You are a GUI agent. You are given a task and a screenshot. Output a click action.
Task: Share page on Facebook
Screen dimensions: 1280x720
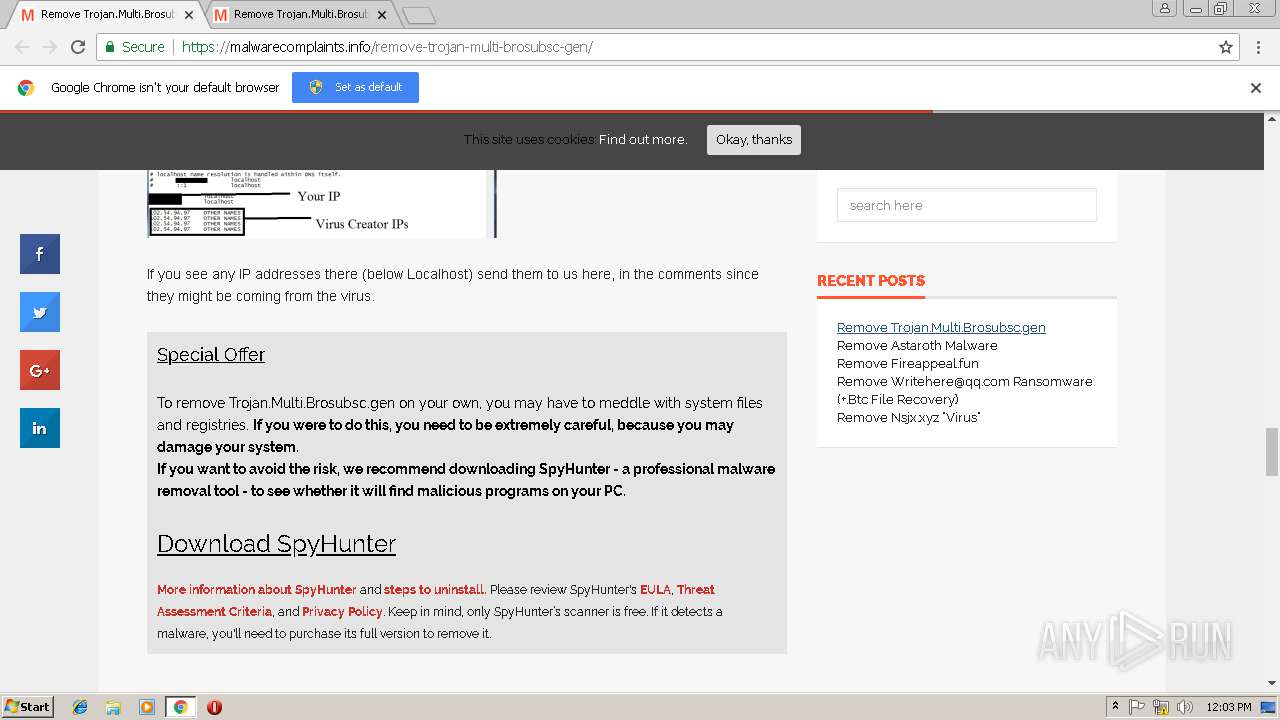[40, 254]
